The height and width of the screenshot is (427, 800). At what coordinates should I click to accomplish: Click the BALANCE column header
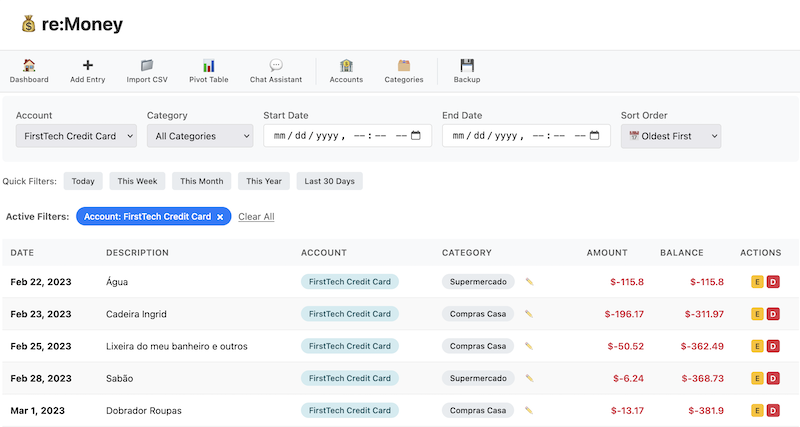click(x=682, y=253)
